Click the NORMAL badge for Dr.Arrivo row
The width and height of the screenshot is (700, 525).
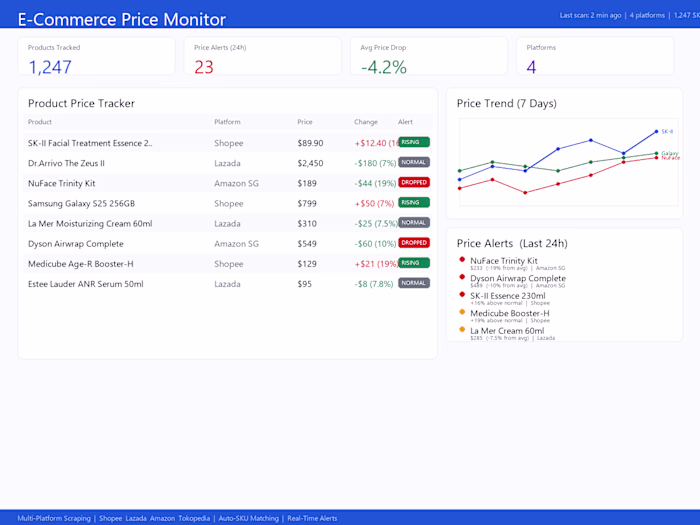tap(414, 162)
